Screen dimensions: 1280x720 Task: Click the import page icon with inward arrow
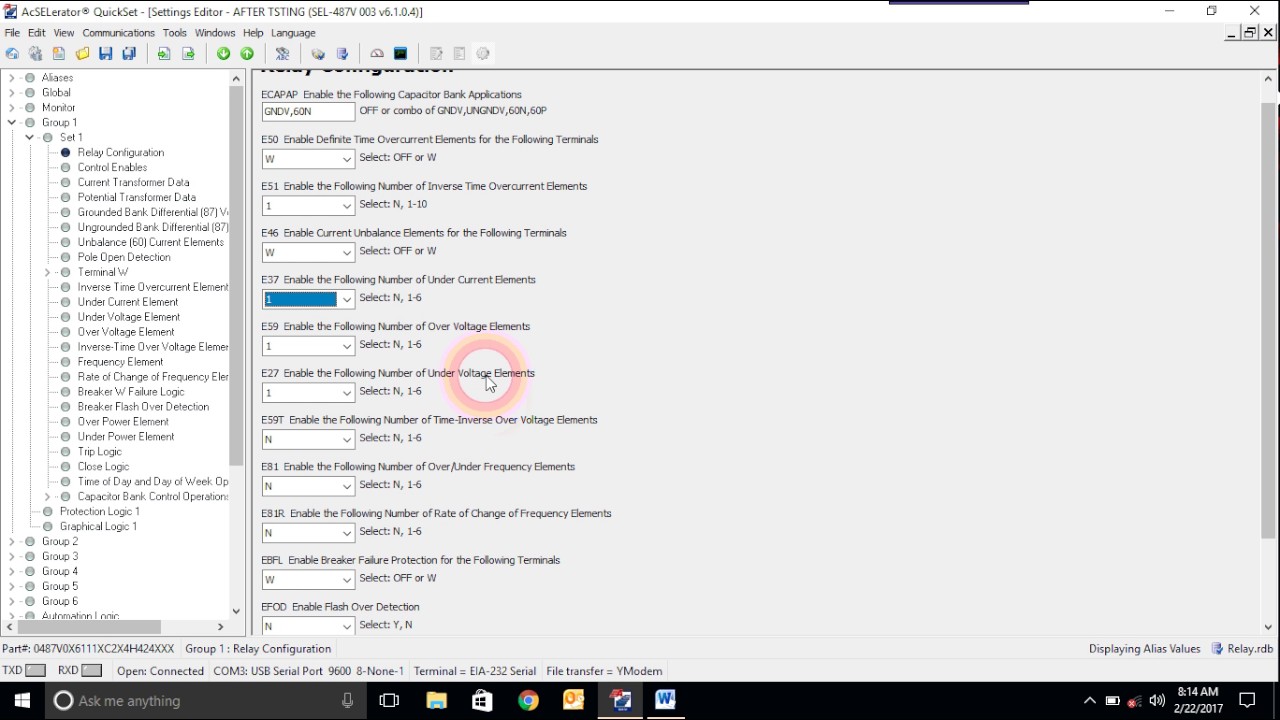tap(164, 54)
